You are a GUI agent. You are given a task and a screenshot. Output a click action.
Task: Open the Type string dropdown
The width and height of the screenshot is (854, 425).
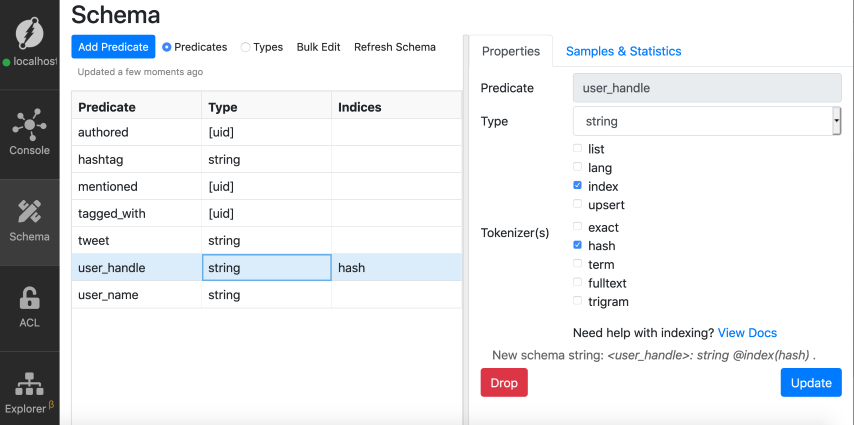pyautogui.click(x=706, y=121)
